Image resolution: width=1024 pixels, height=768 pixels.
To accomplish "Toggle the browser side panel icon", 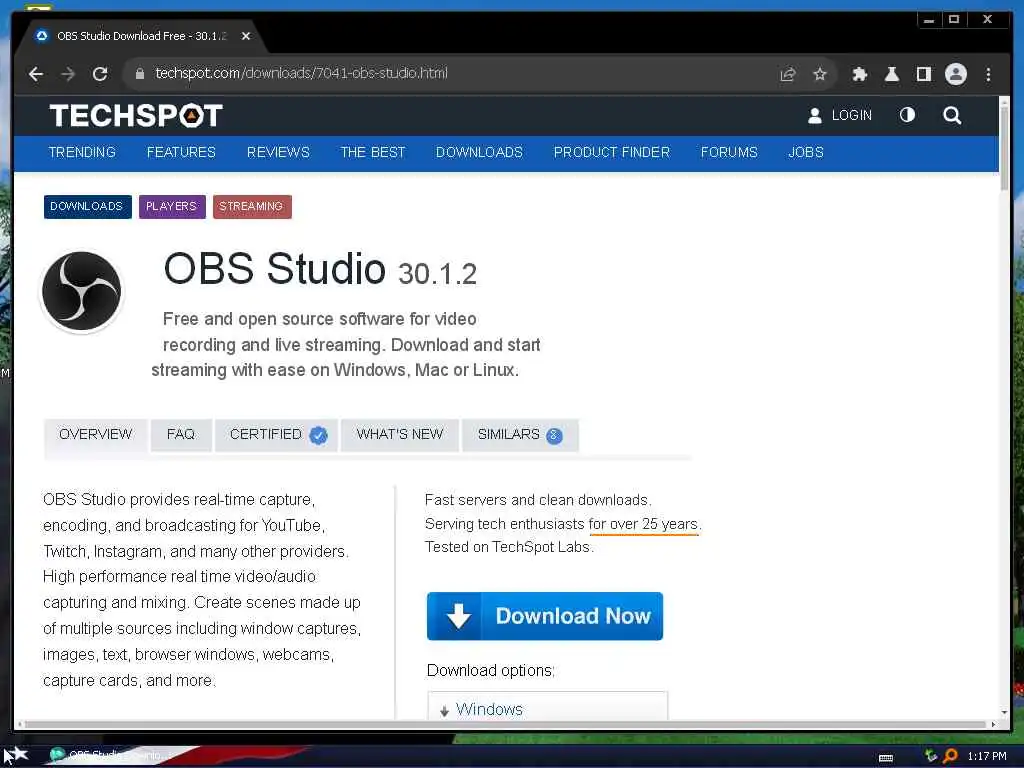I will coord(923,74).
